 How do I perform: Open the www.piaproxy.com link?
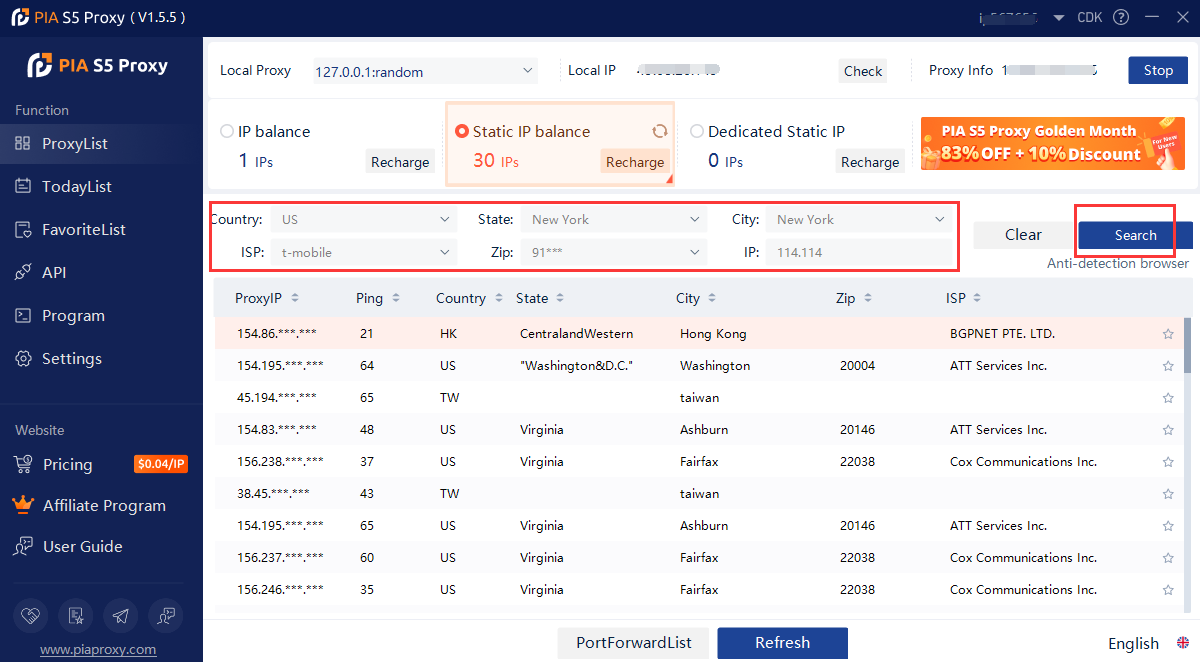pyautogui.click(x=98, y=649)
